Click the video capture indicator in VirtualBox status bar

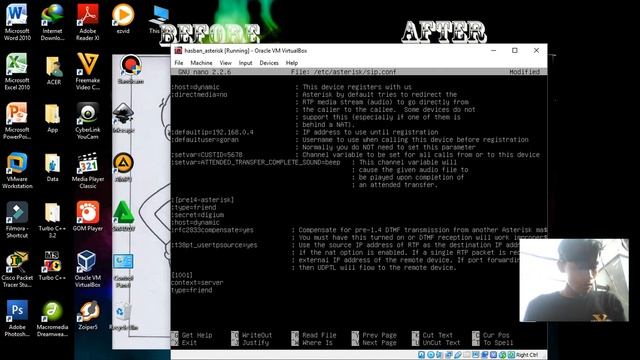click(x=484, y=355)
